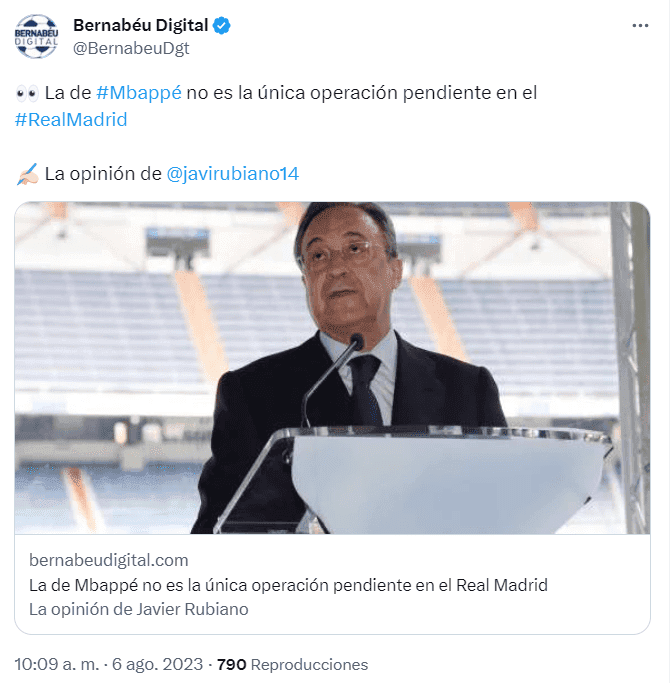Click the 'La opinión de Javier Rubiano' card subtitle
This screenshot has height=683, width=671.
[x=139, y=609]
